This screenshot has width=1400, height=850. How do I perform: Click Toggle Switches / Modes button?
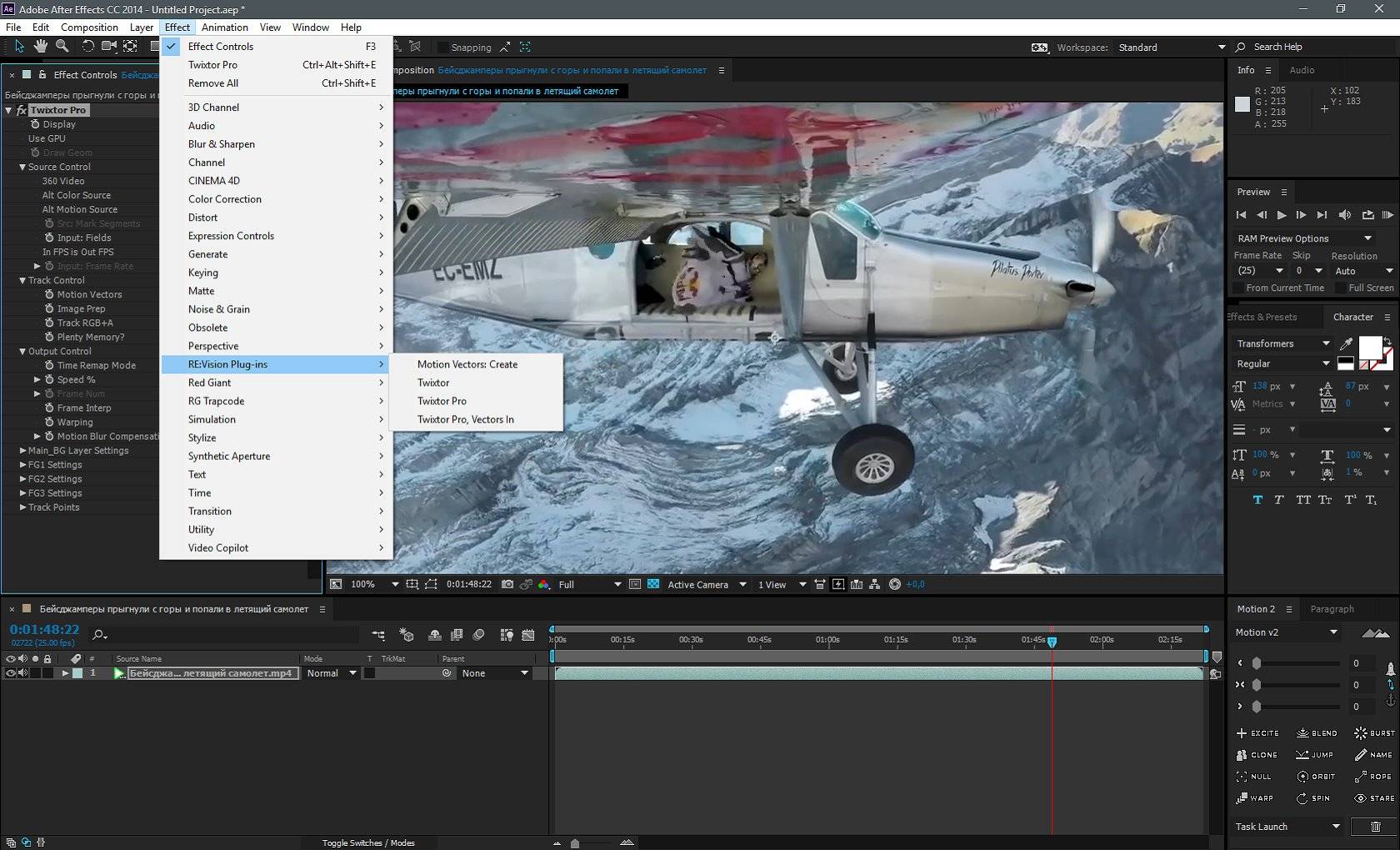[368, 842]
